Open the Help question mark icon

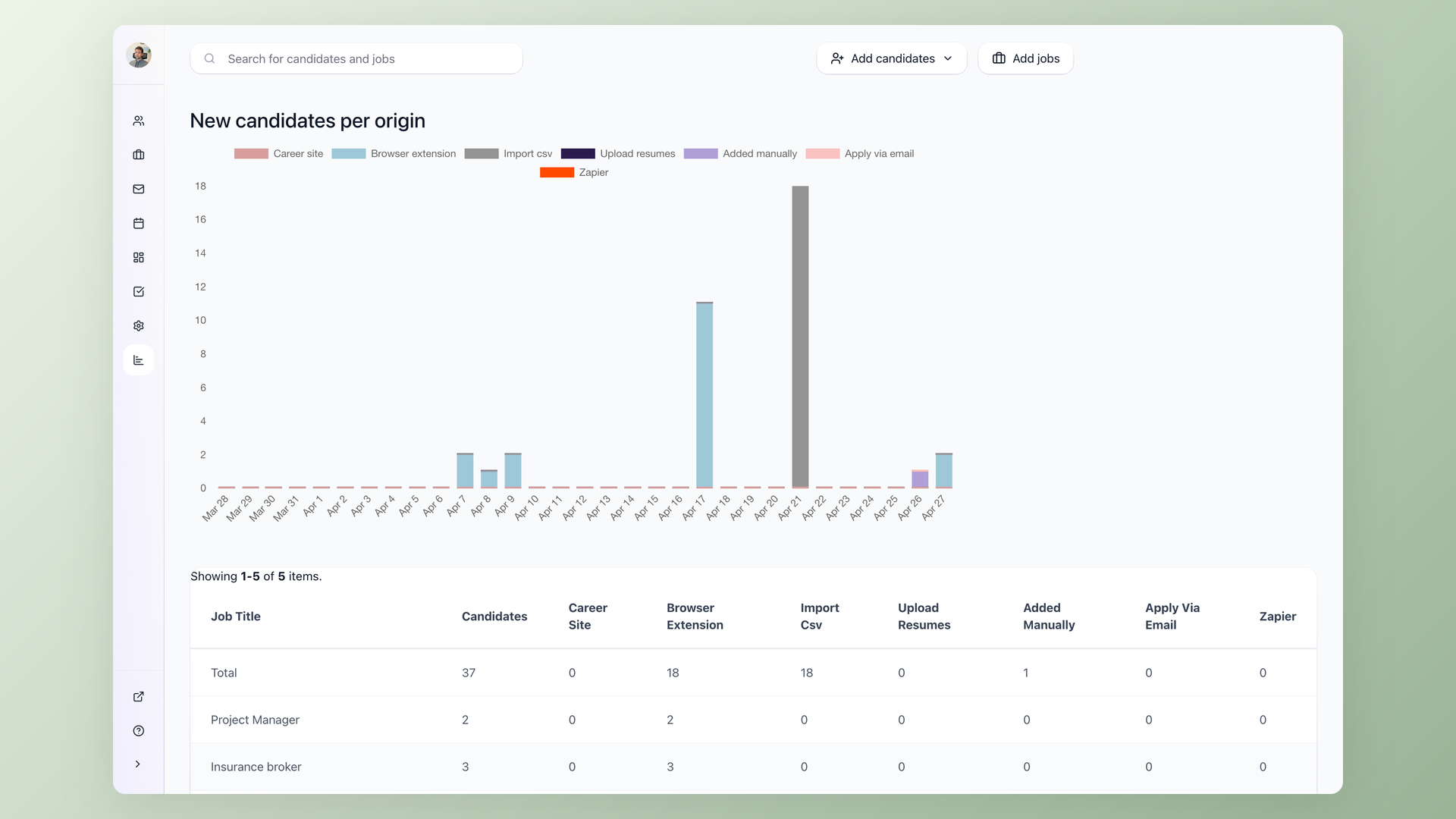(138, 730)
